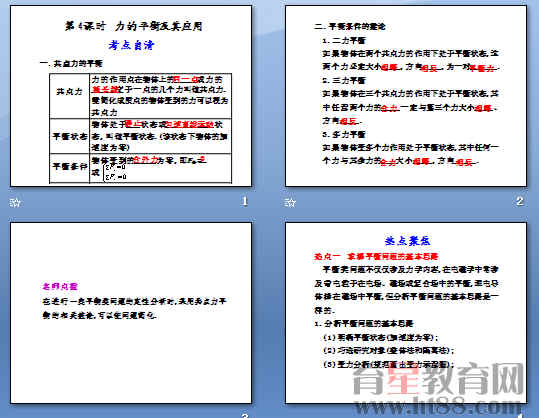The image size is (539, 418).
Task: Click the www.ht88.com watermark link
Action: tap(437, 406)
